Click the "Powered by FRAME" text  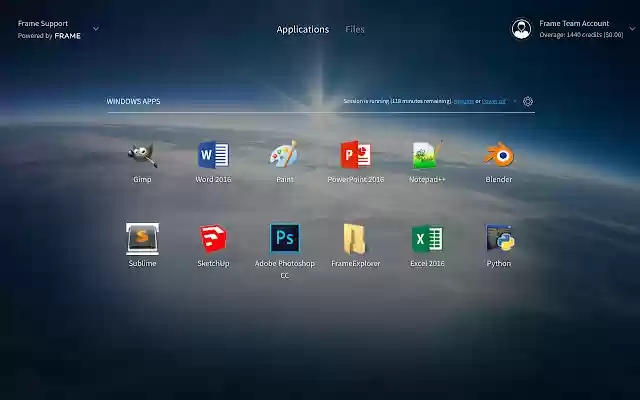(x=49, y=36)
